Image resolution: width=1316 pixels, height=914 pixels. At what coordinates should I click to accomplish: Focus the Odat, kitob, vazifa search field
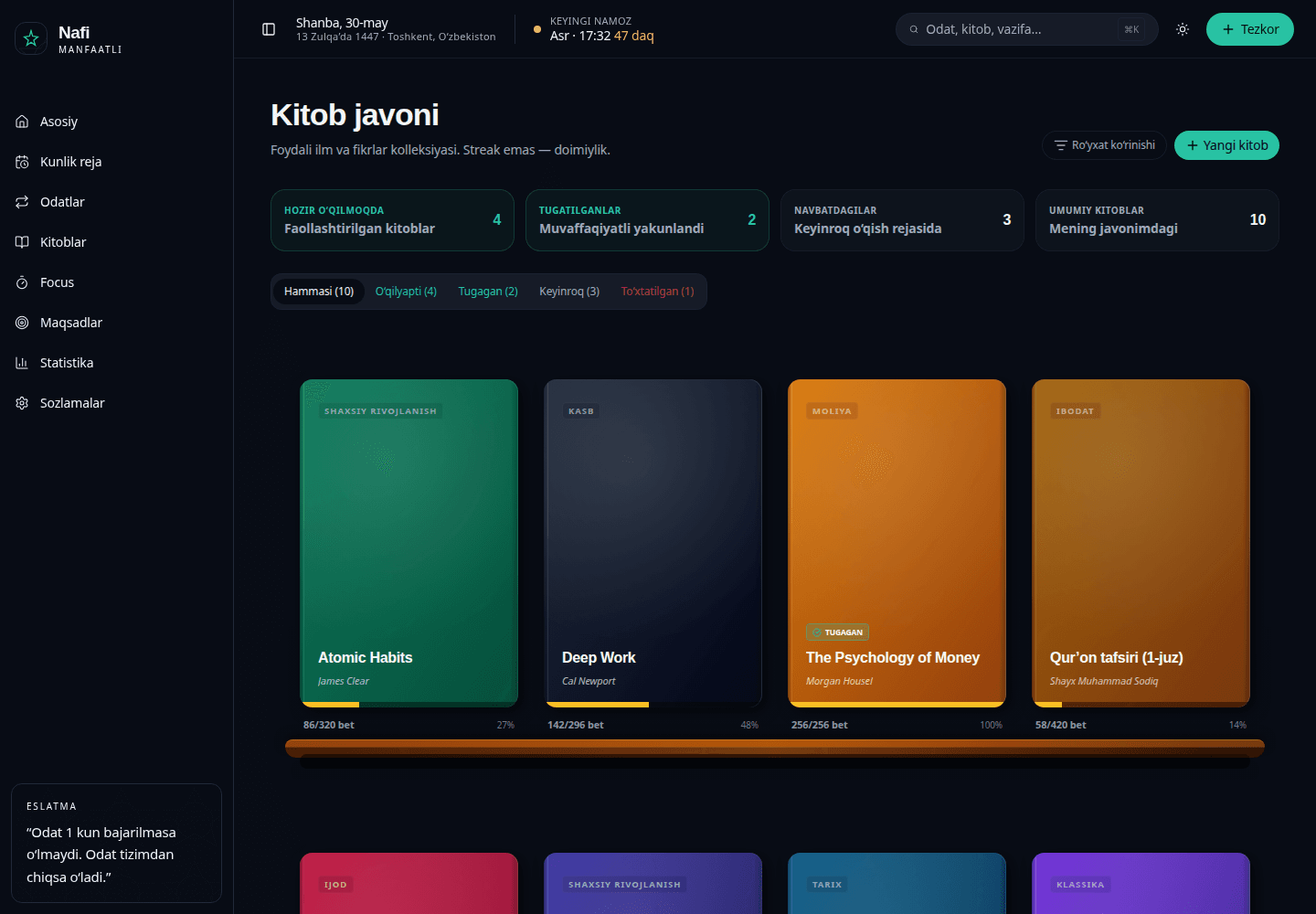click(1027, 29)
